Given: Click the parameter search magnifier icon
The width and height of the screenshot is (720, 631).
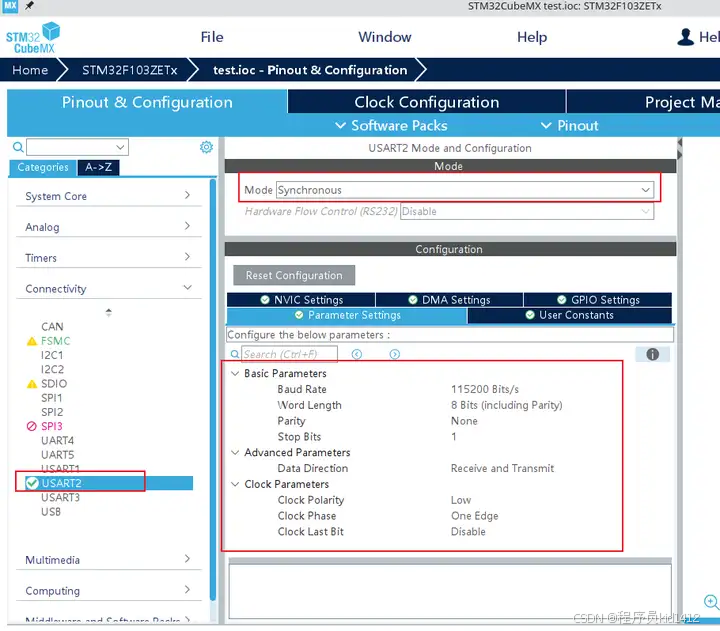Looking at the screenshot, I should pos(235,354).
